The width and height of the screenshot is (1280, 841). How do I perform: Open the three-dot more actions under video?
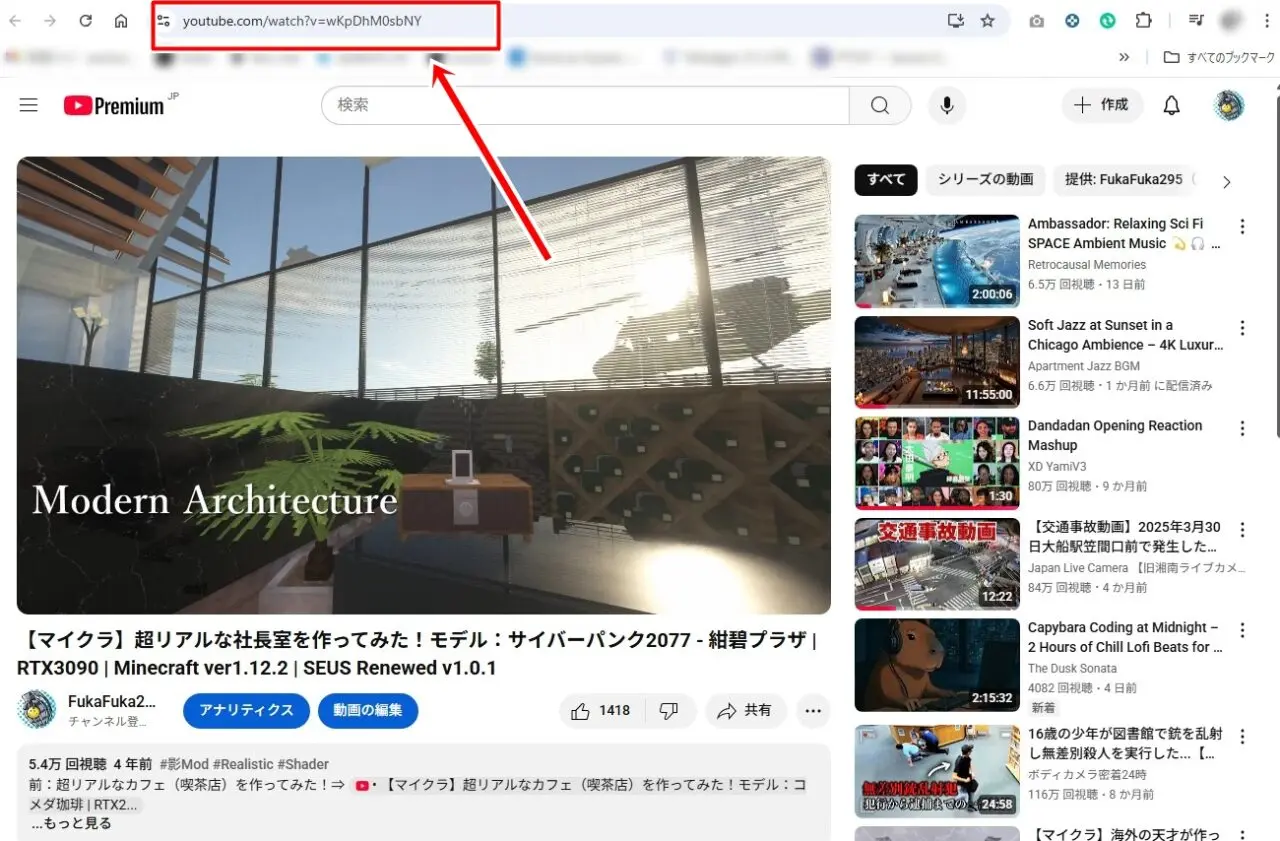tap(813, 710)
